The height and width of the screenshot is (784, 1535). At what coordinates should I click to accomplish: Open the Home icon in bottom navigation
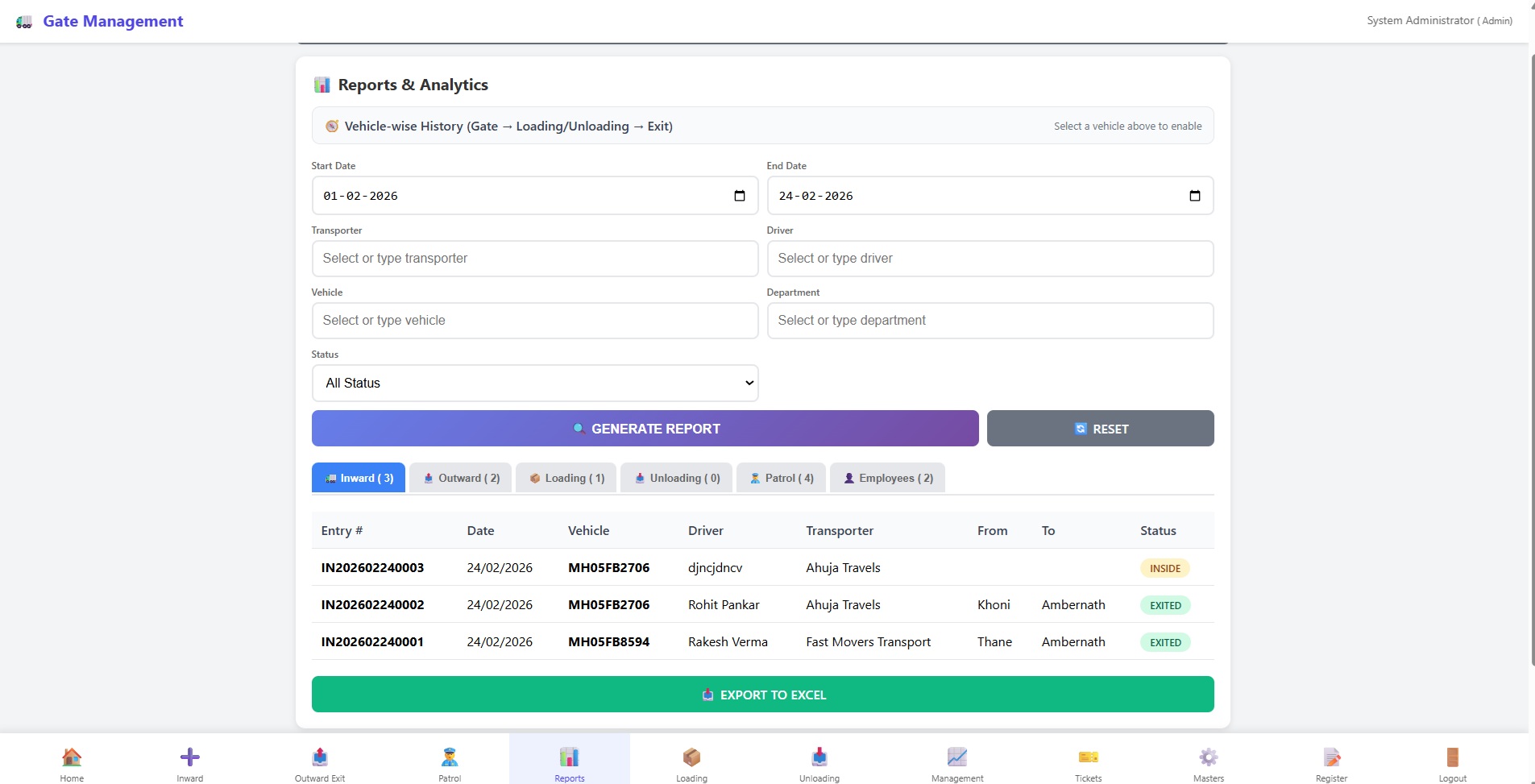(x=72, y=757)
